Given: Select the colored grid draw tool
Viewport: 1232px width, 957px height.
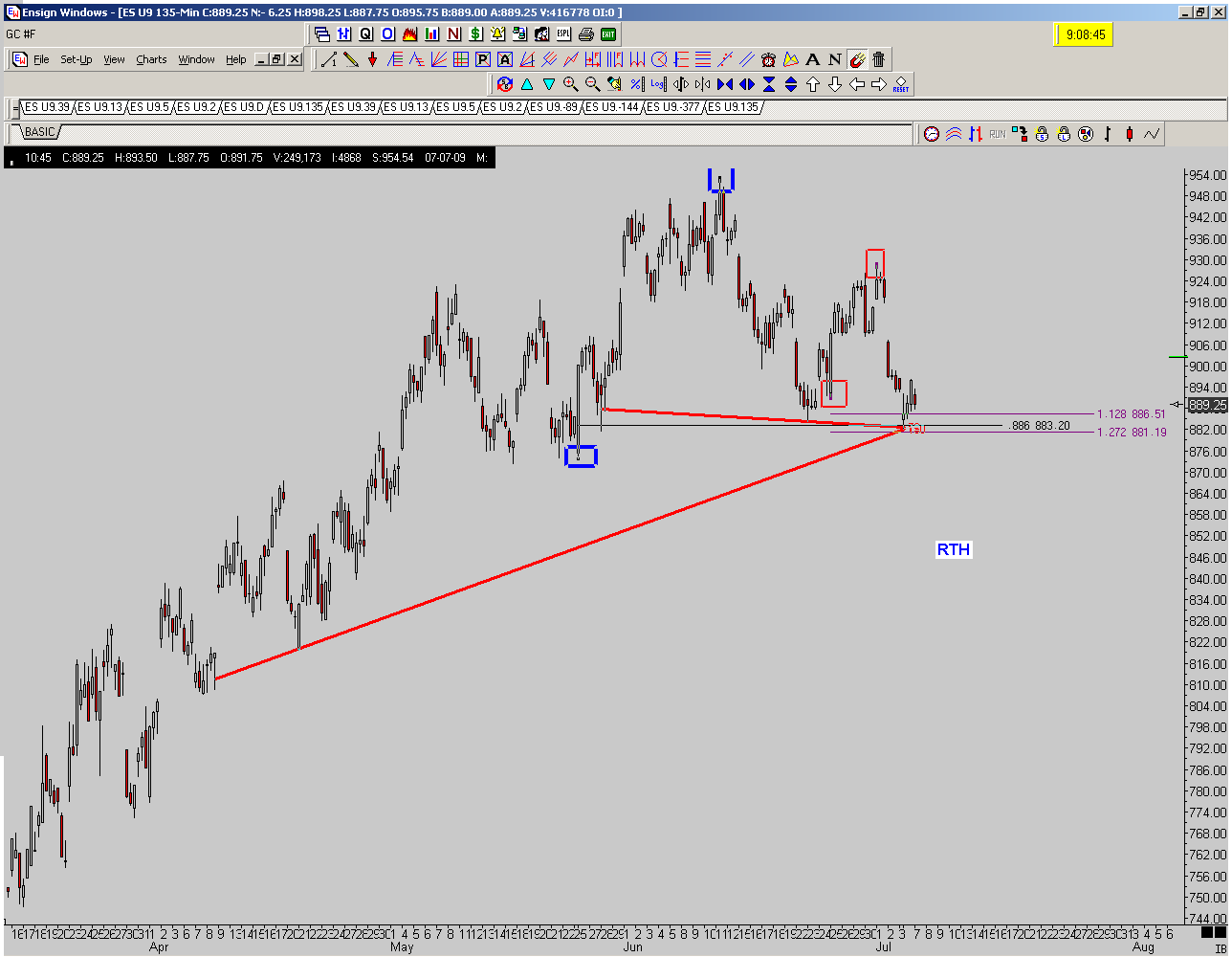Looking at the screenshot, I should 460,59.
